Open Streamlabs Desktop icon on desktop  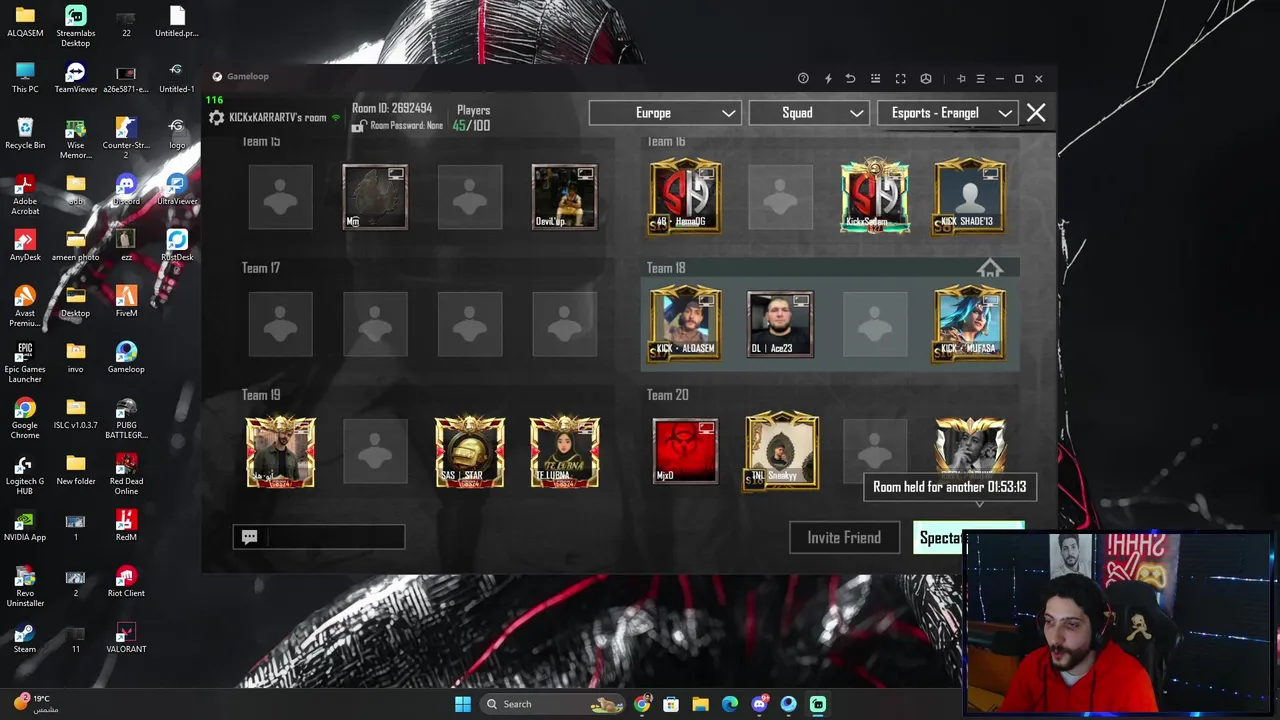click(x=75, y=27)
